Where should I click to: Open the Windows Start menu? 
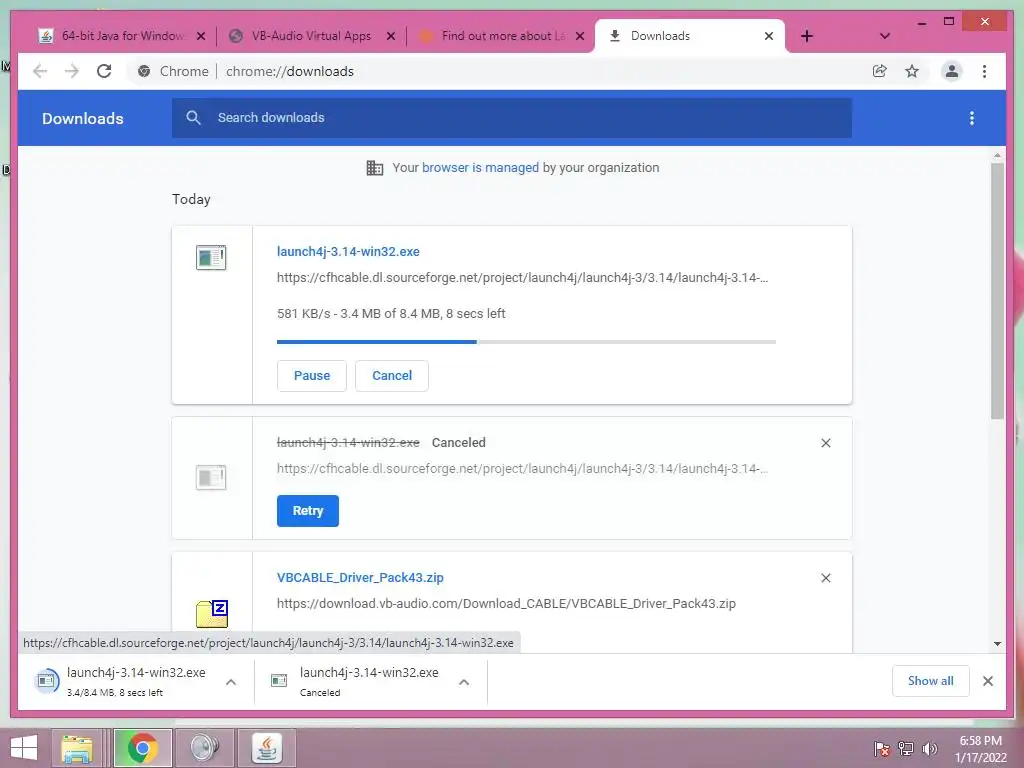(24, 748)
